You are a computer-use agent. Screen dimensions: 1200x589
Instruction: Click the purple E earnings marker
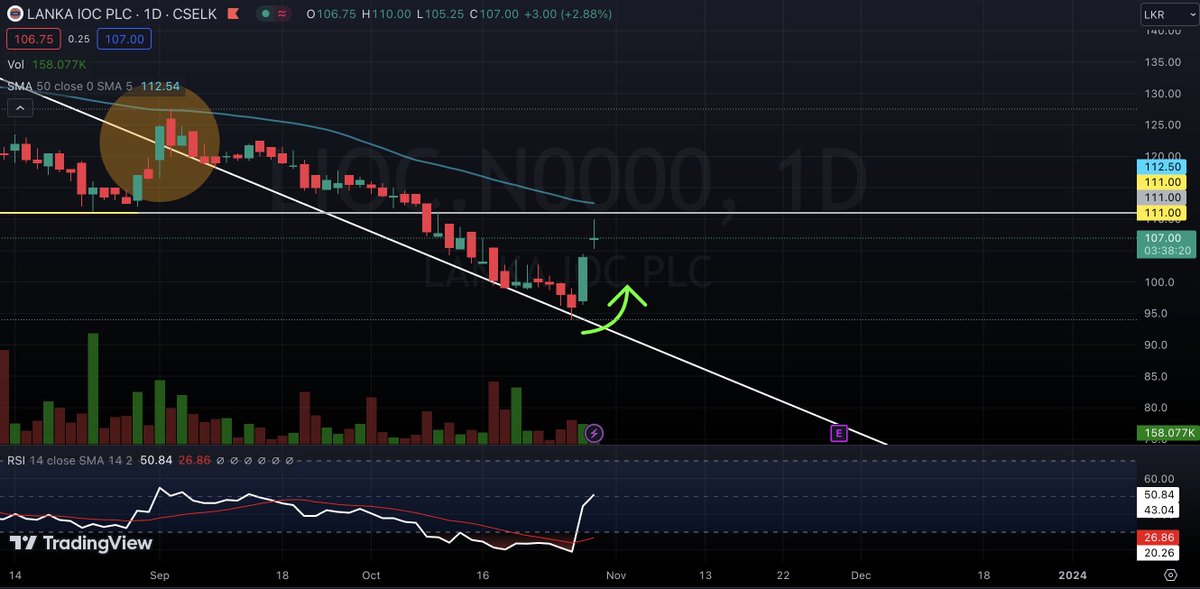pyautogui.click(x=839, y=433)
